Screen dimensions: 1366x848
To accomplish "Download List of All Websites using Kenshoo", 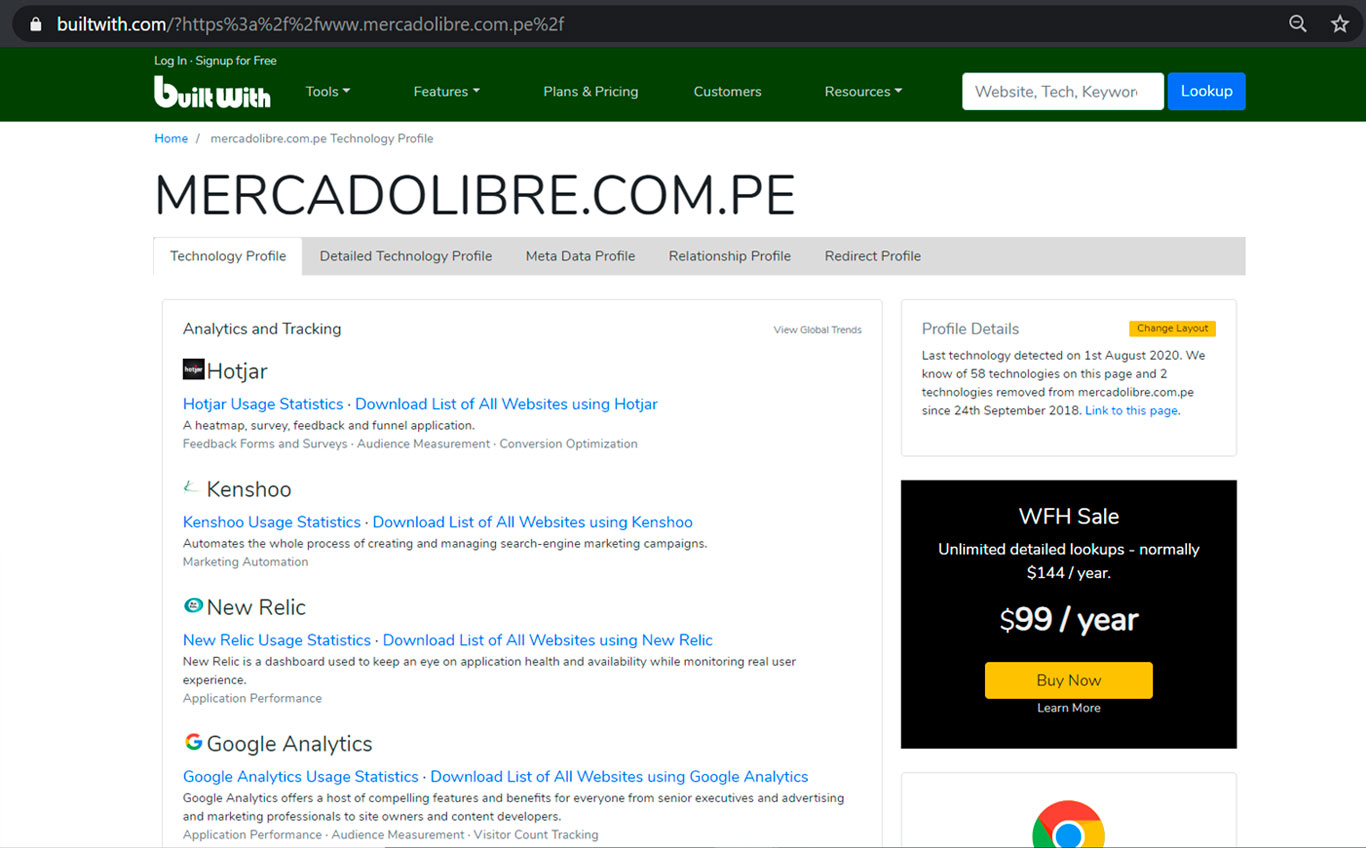I will (x=533, y=522).
